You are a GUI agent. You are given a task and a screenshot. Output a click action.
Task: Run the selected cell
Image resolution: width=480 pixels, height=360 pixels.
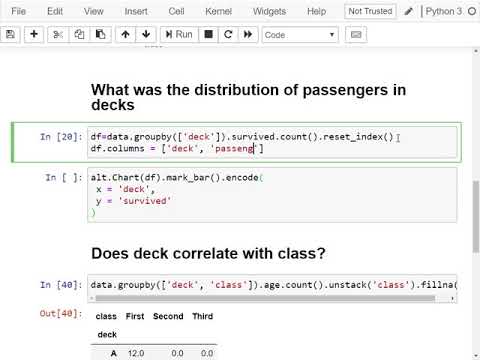179,34
